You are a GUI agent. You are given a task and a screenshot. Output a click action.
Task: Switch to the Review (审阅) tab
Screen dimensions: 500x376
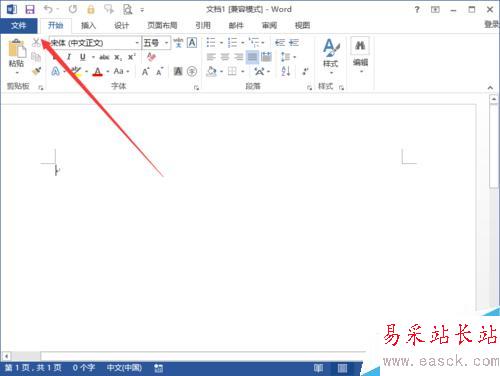click(269, 26)
